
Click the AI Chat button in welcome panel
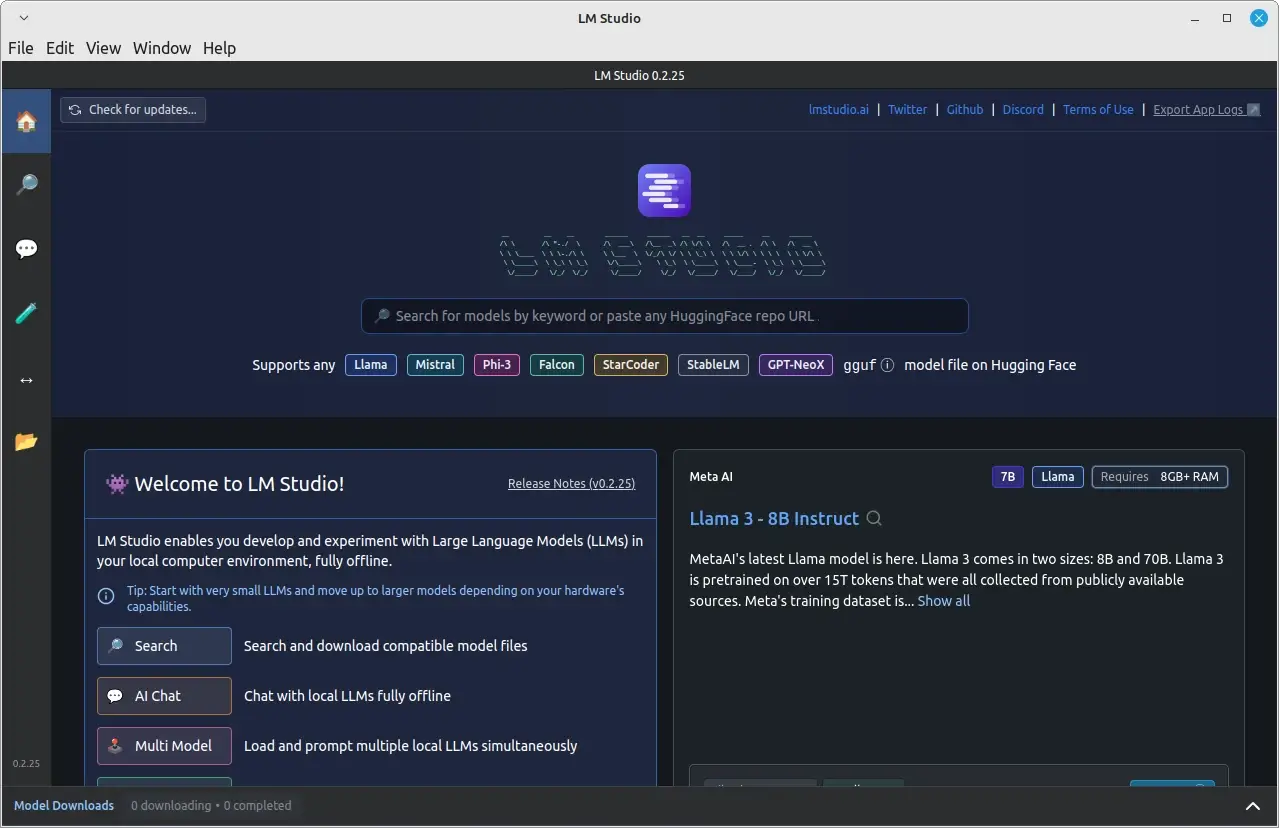click(x=164, y=696)
